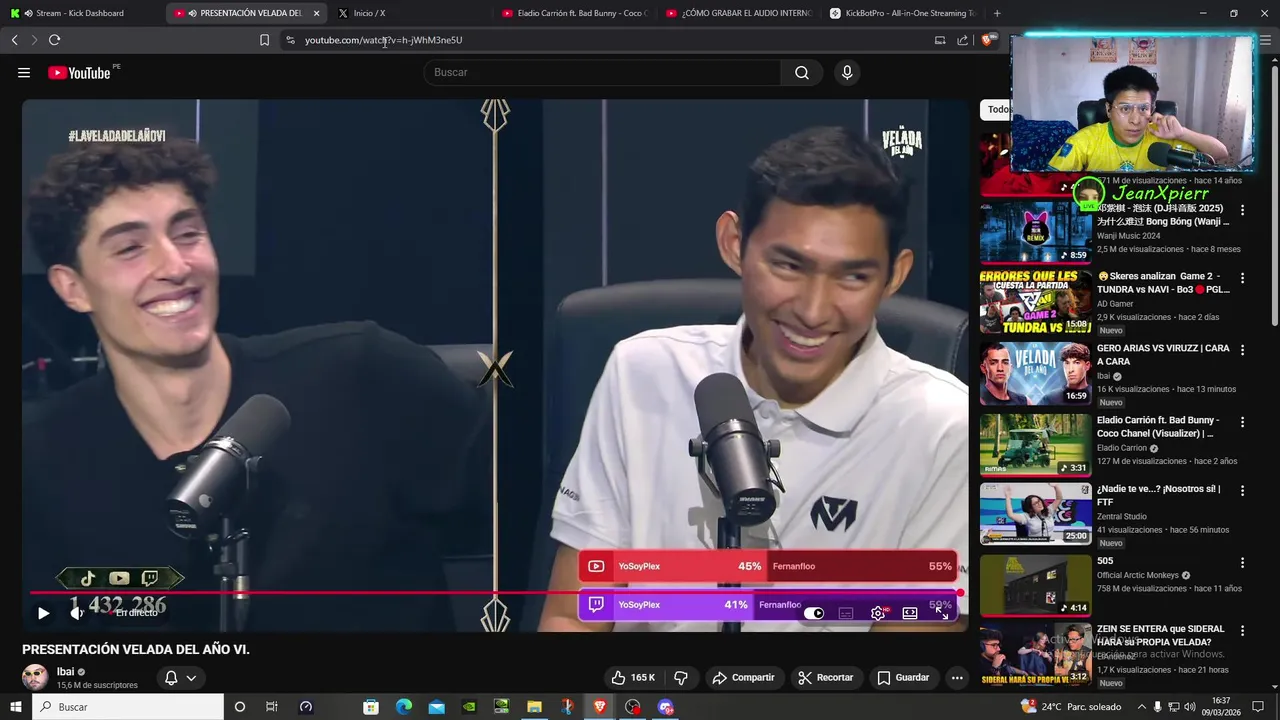The width and height of the screenshot is (1280, 720).
Task: Open ¿Nadie te ve...? ¡Nosotros sí! video
Action: tap(1035, 514)
